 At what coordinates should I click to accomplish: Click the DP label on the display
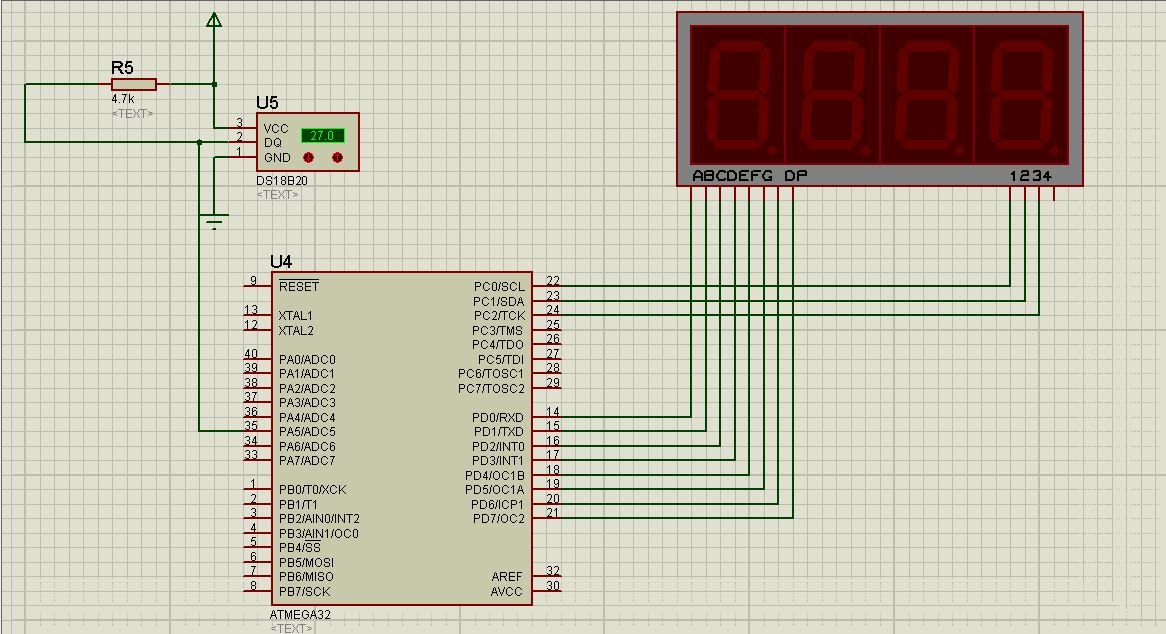796,176
